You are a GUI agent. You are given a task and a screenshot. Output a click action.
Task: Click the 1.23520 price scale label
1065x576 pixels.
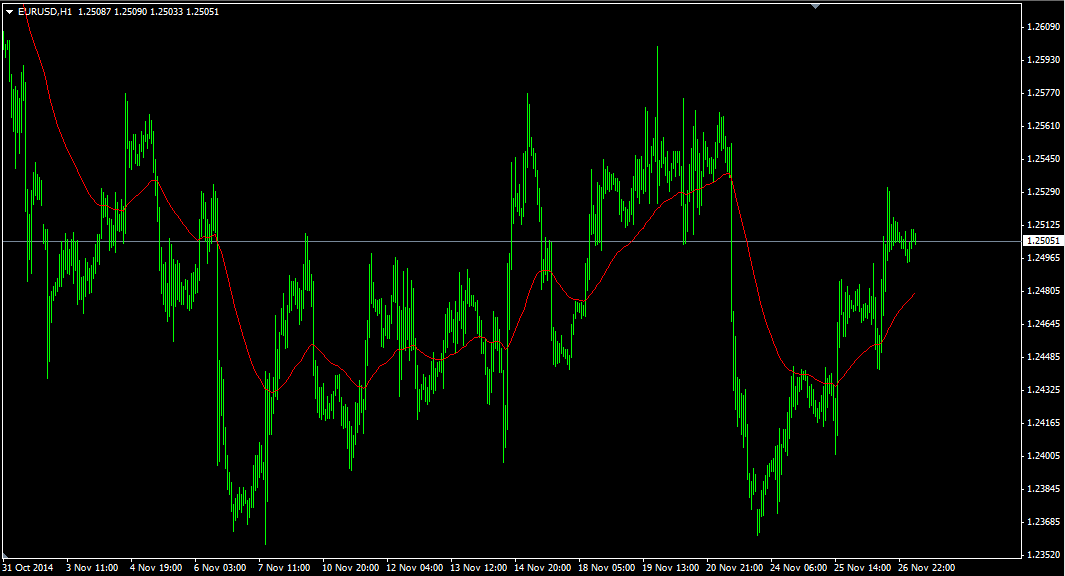[x=1043, y=554]
